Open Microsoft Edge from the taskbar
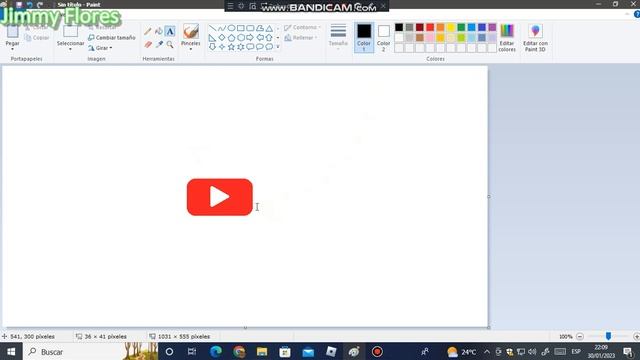The height and width of the screenshot is (360, 640). point(216,351)
